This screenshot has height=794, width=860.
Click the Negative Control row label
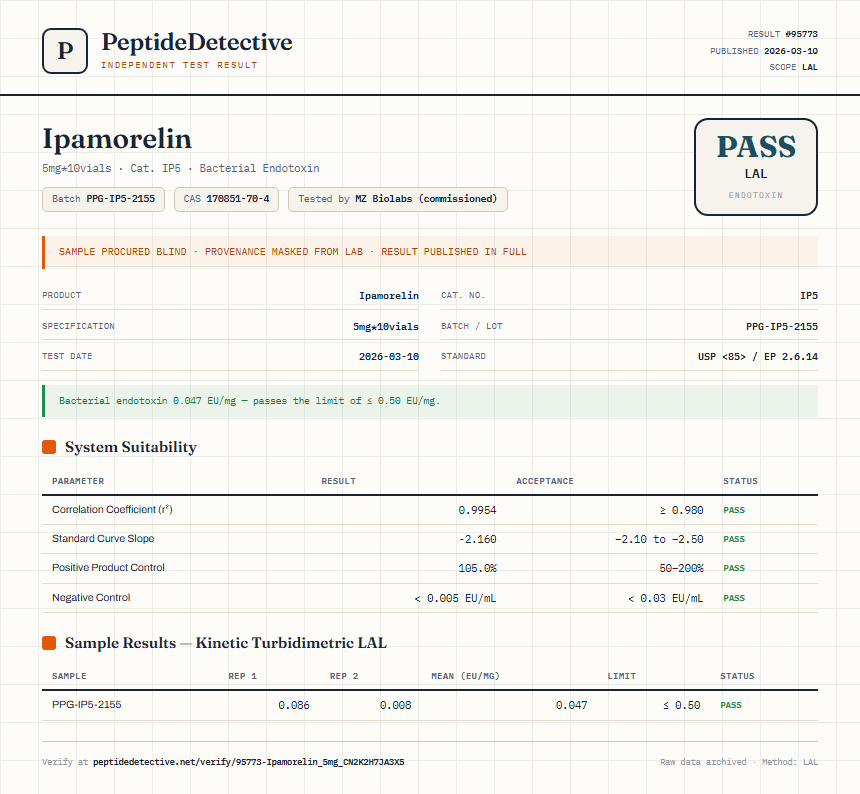click(x=91, y=598)
